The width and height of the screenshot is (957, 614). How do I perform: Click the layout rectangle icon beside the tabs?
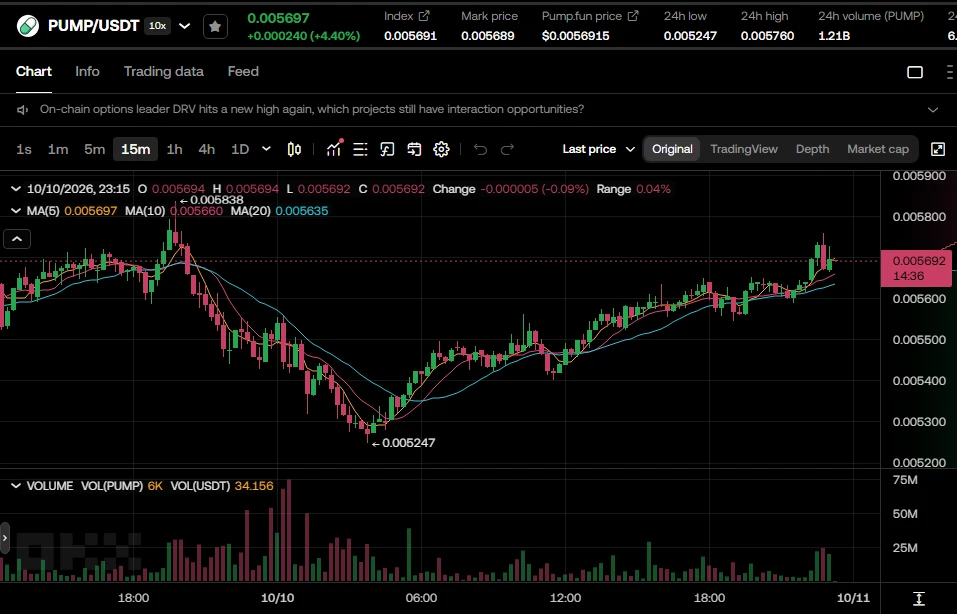coord(915,72)
